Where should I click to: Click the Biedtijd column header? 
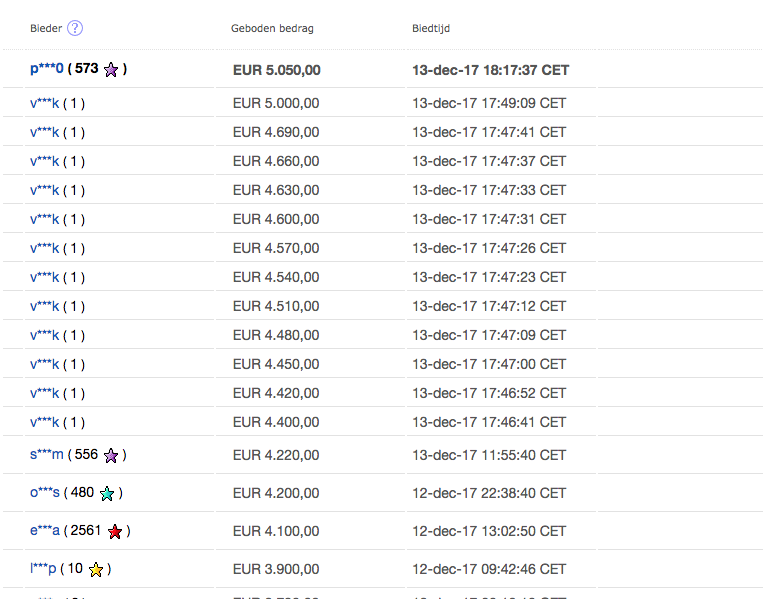tap(431, 29)
